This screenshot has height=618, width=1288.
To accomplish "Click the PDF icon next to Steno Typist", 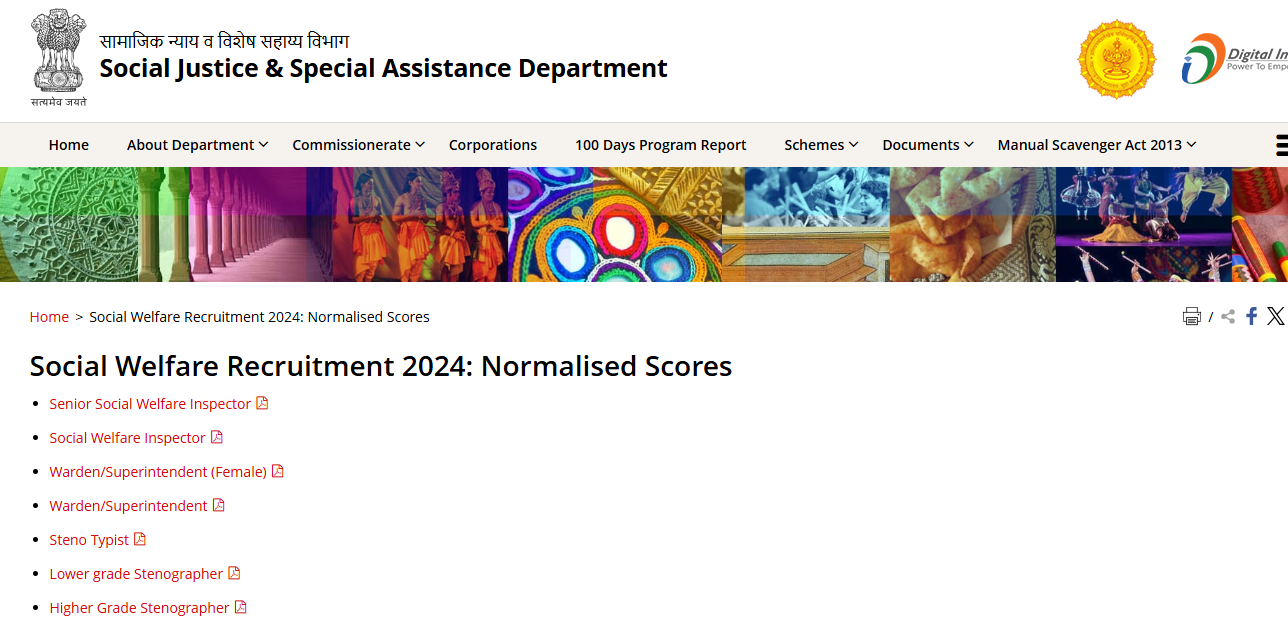I will pyautogui.click(x=139, y=539).
